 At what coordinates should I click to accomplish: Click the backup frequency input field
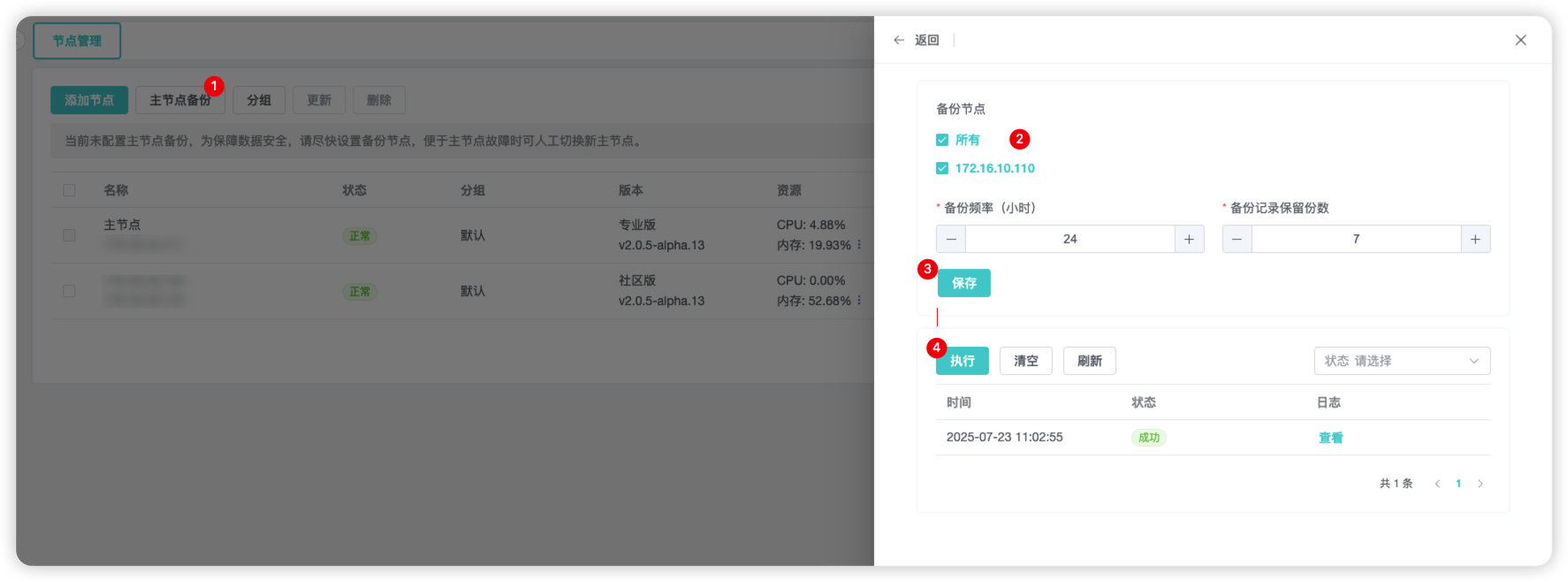(x=1070, y=239)
